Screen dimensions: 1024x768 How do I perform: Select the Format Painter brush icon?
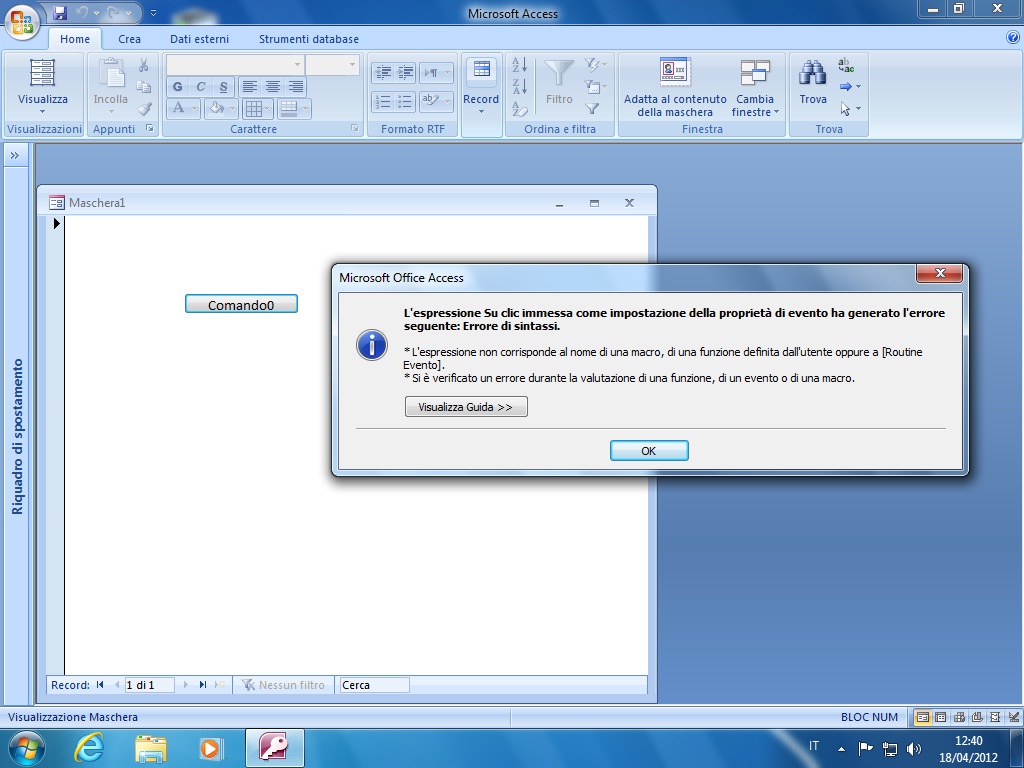click(144, 108)
